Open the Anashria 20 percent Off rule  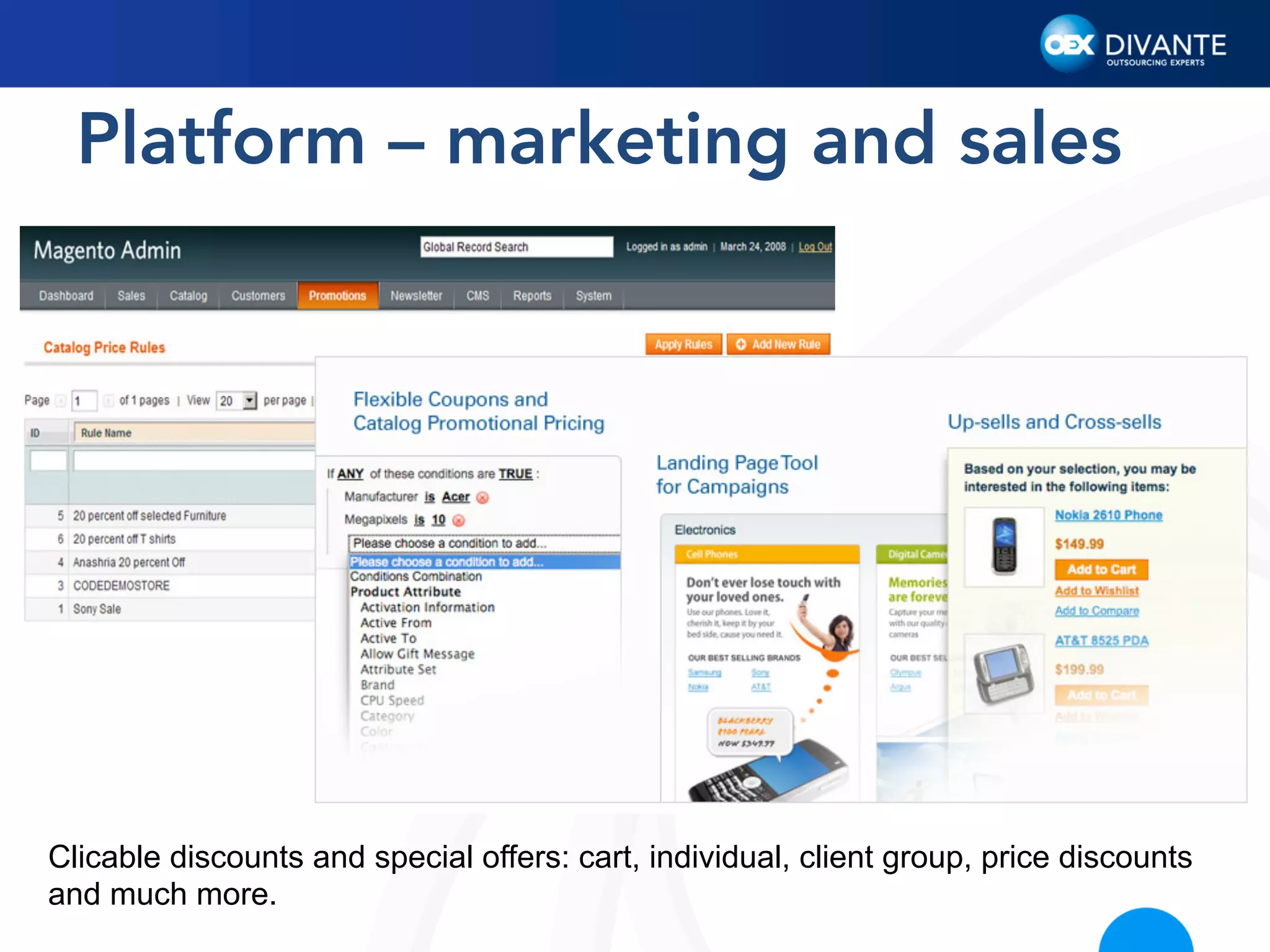tap(129, 562)
